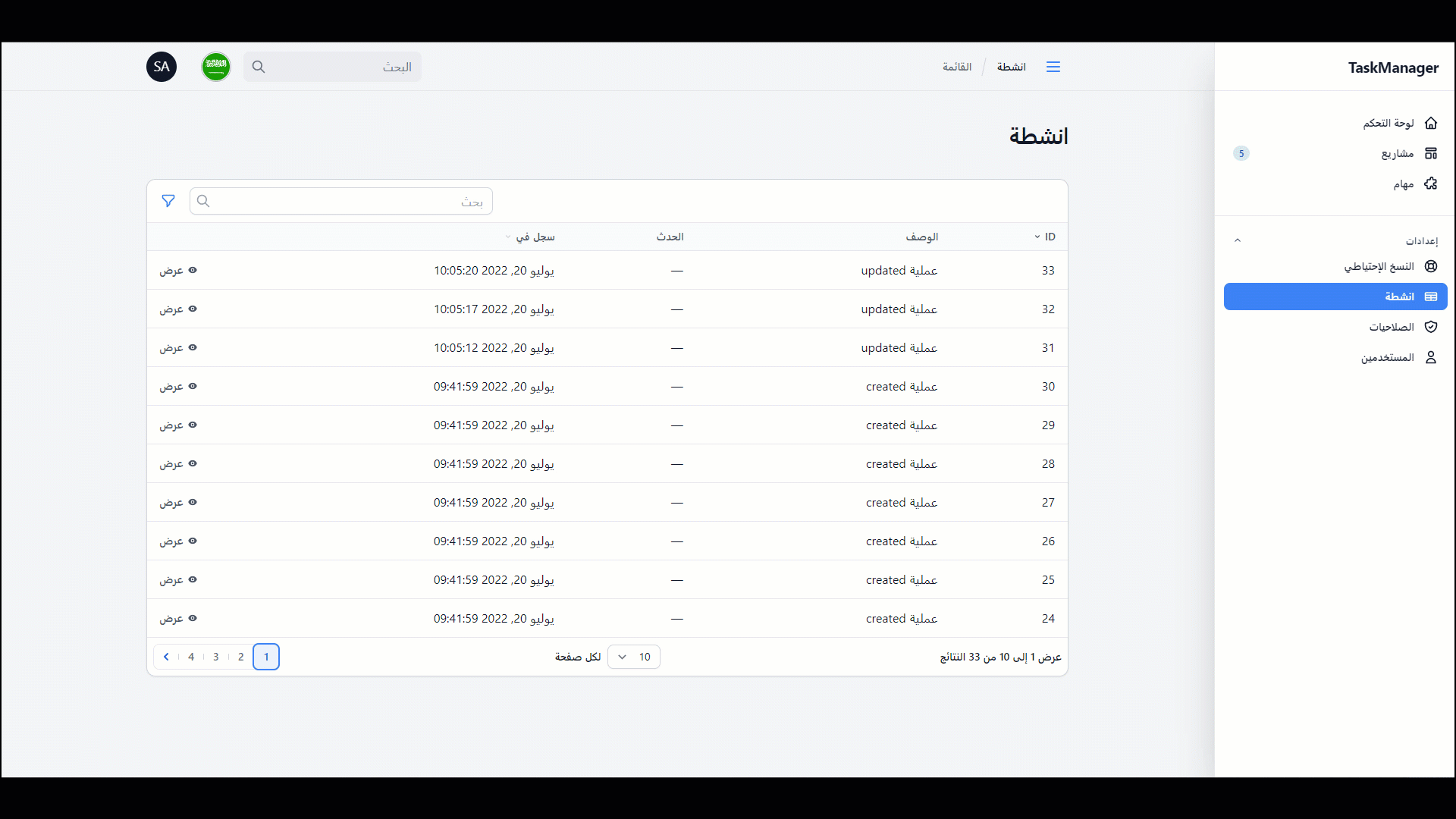Go to pagination page 3
The image size is (1456, 819).
coord(216,657)
